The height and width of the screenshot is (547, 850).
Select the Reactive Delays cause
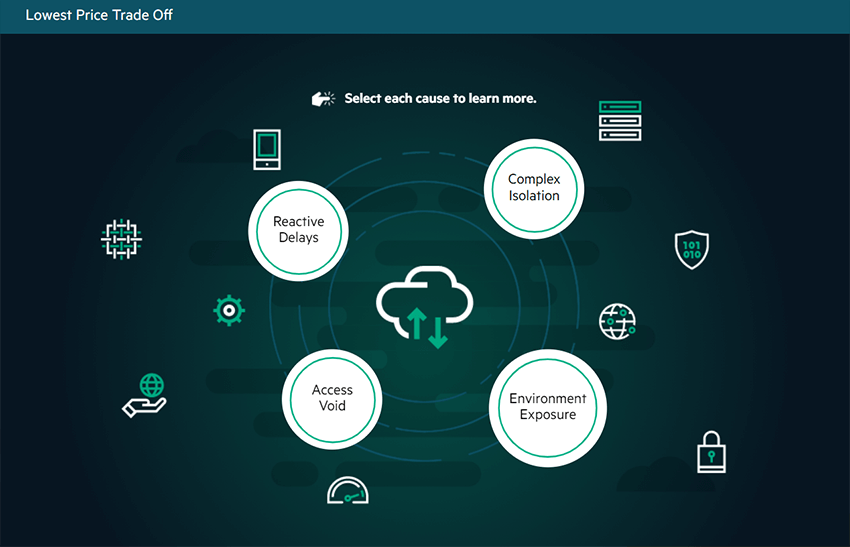click(298, 230)
